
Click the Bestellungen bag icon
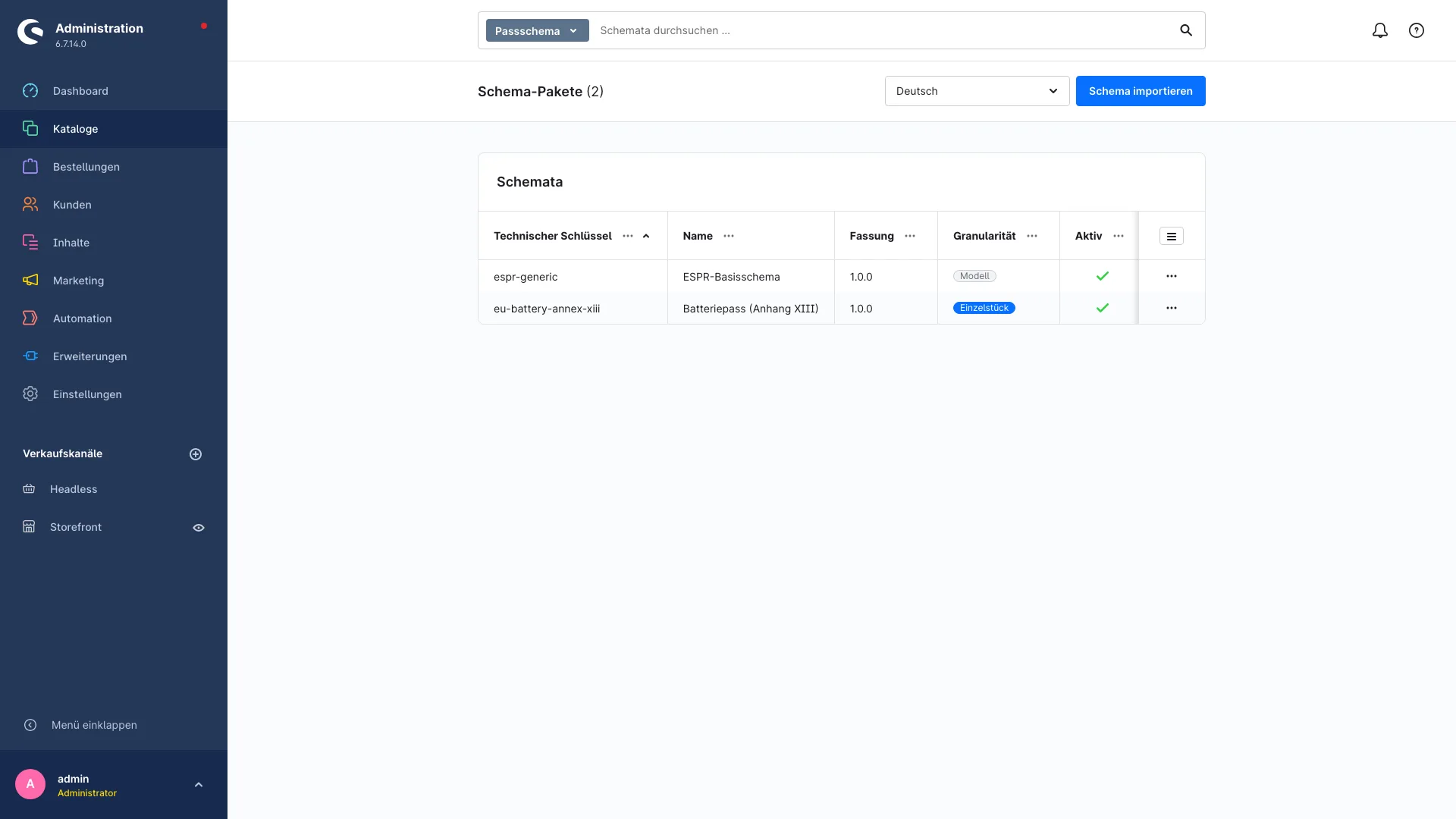click(30, 167)
